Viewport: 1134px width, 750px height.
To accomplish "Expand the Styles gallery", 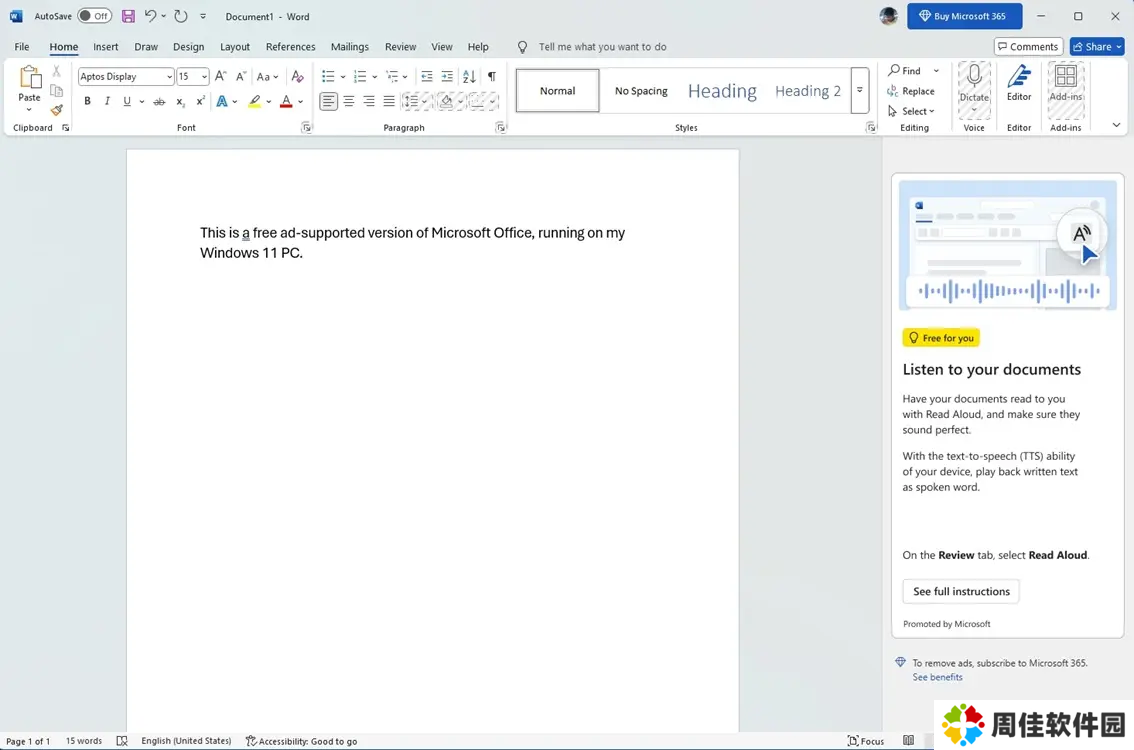I will tap(860, 90).
